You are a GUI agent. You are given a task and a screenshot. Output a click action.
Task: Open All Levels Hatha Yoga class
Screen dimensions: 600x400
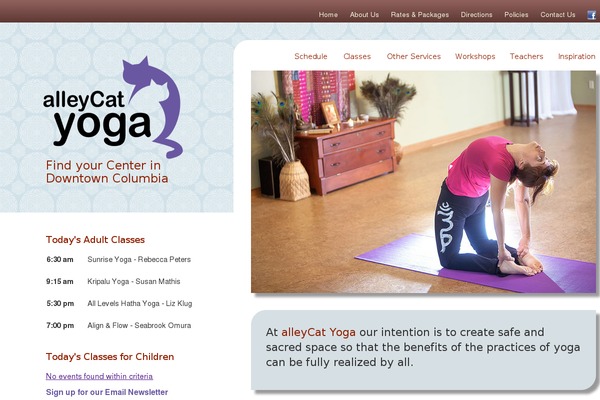(140, 304)
